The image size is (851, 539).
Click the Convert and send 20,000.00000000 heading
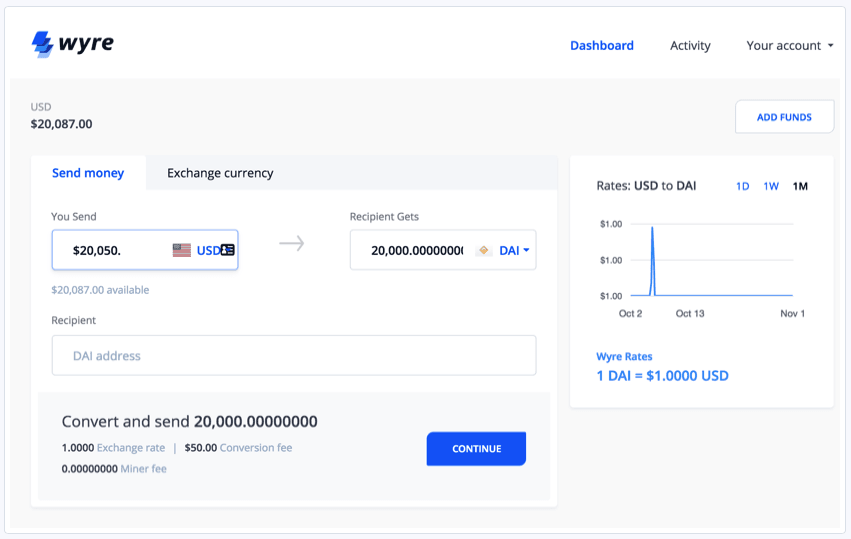pyautogui.click(x=189, y=421)
